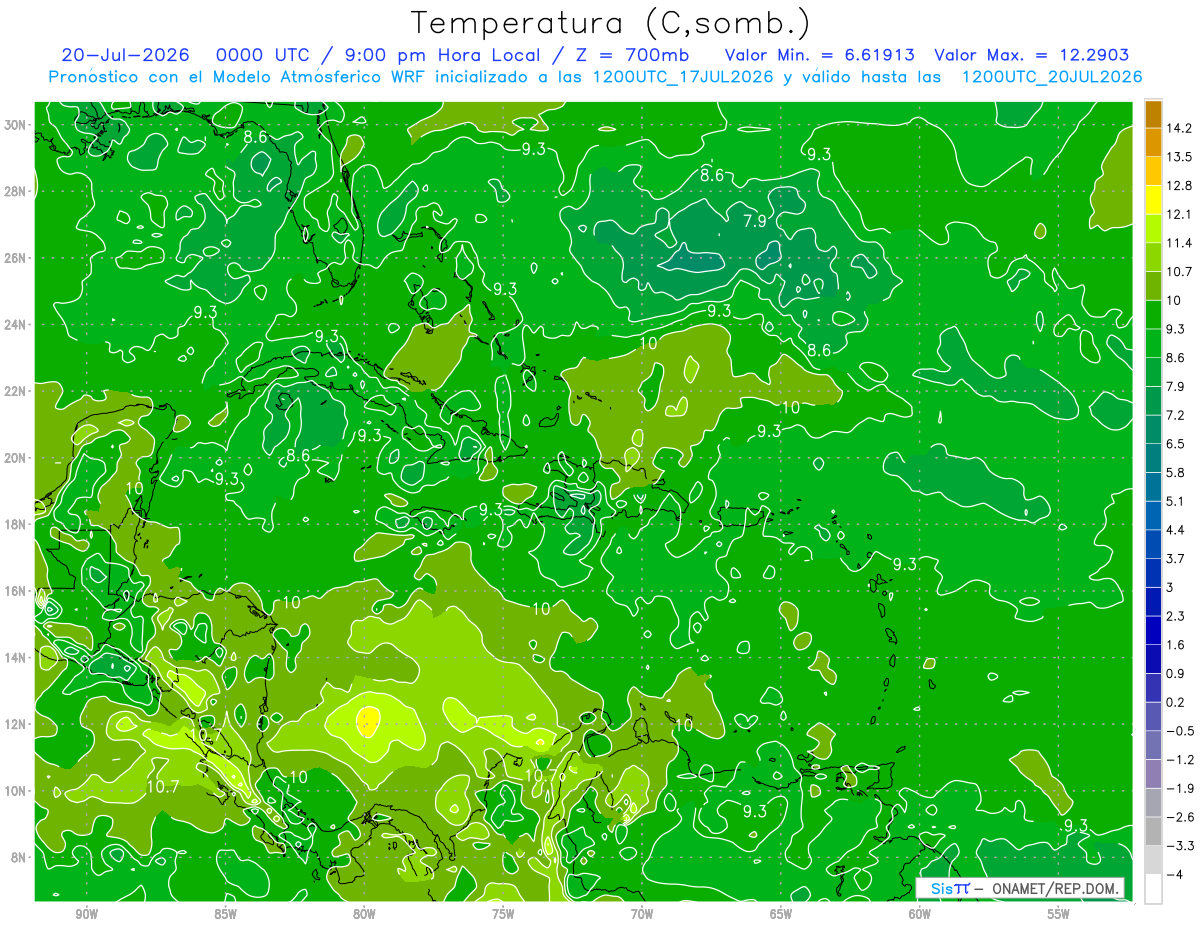This screenshot has width=1200, height=927.
Task: Click the purple swatch between -1.9 and -1.2
Action: tap(1153, 774)
